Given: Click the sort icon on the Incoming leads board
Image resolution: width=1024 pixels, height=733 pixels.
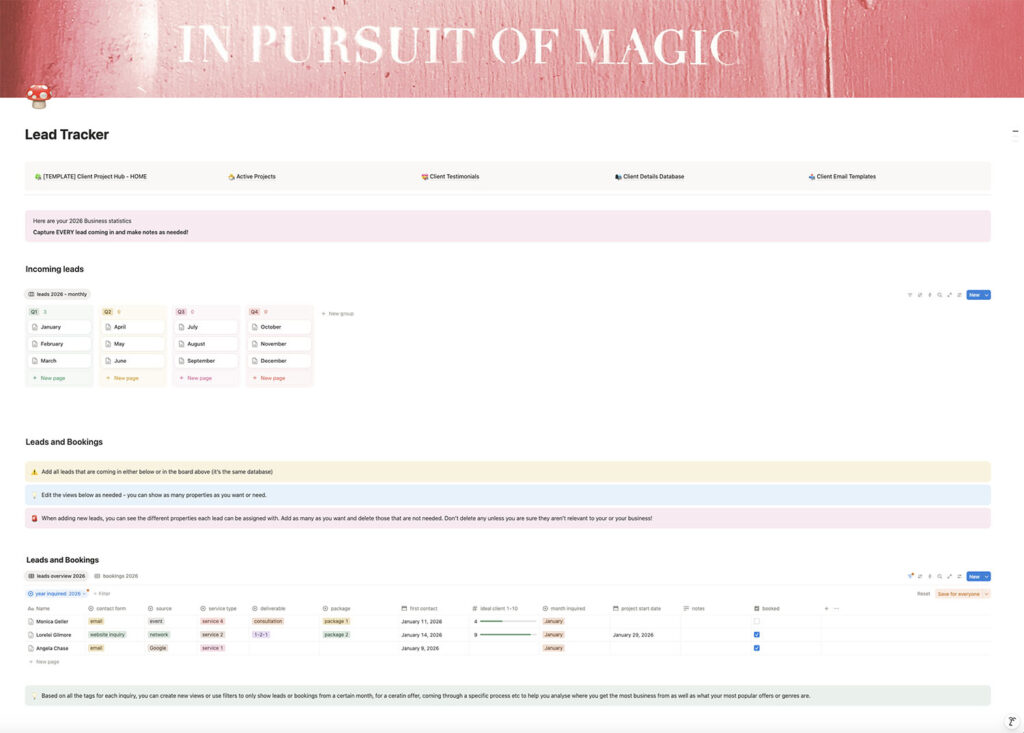Looking at the screenshot, I should pos(920,295).
